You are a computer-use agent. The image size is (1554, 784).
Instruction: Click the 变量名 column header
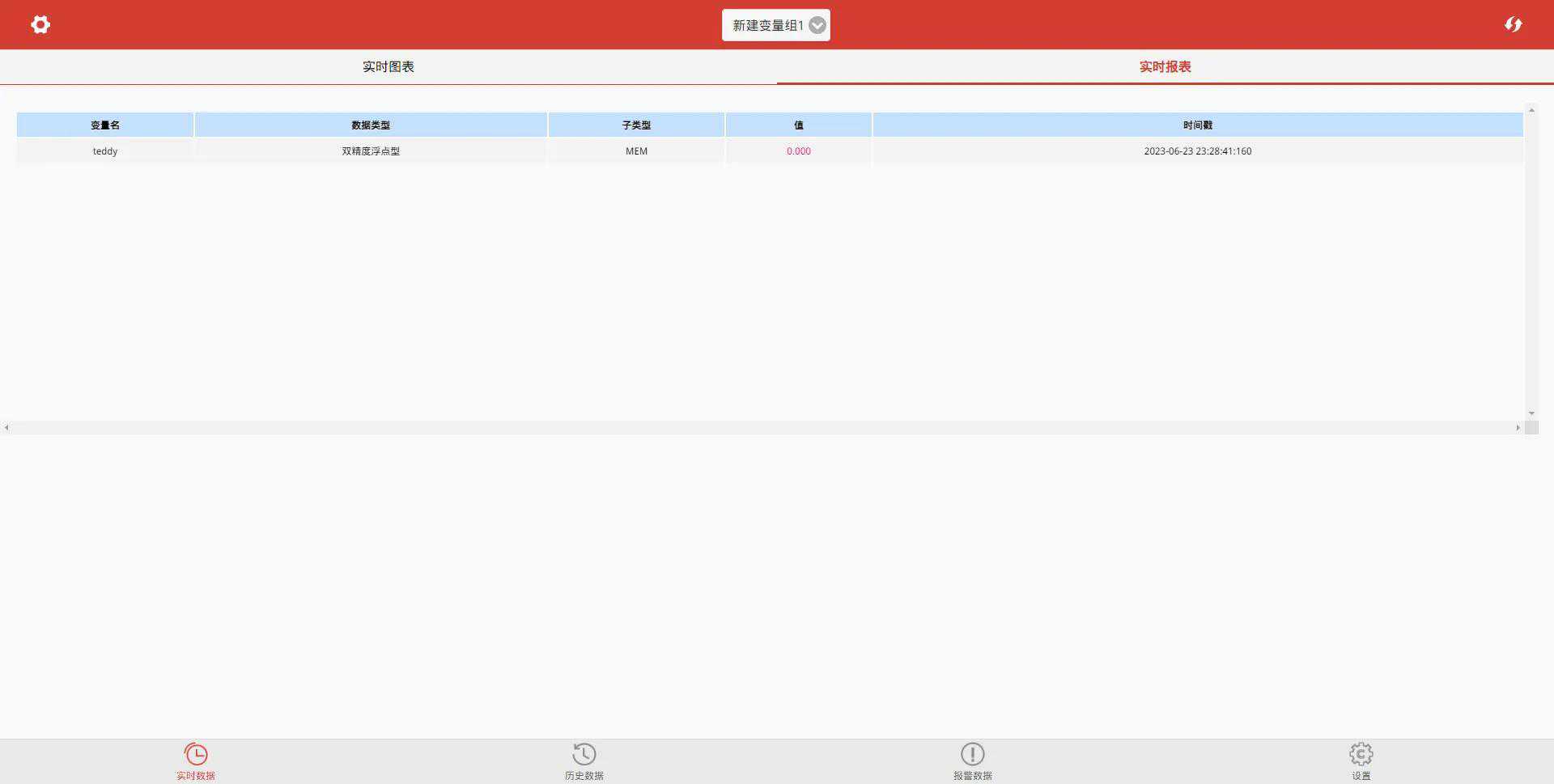[x=105, y=125]
